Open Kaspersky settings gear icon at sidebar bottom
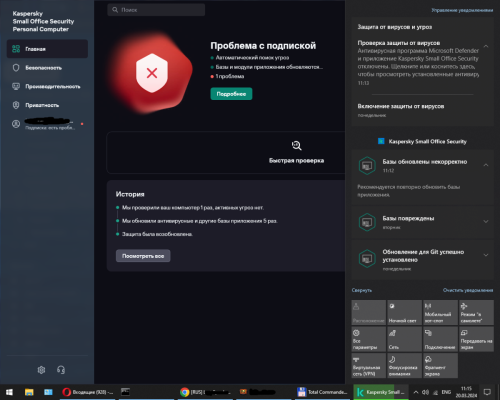The width and height of the screenshot is (500, 400). pyautogui.click(x=41, y=370)
